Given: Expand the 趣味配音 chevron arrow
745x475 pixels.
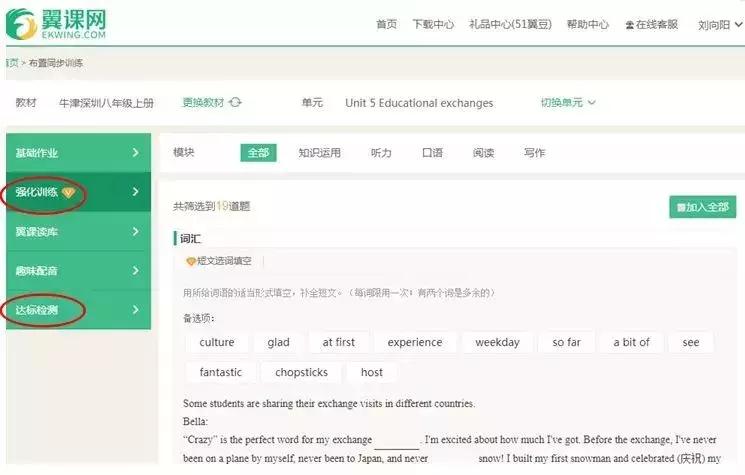Looking at the screenshot, I should click(x=135, y=270).
